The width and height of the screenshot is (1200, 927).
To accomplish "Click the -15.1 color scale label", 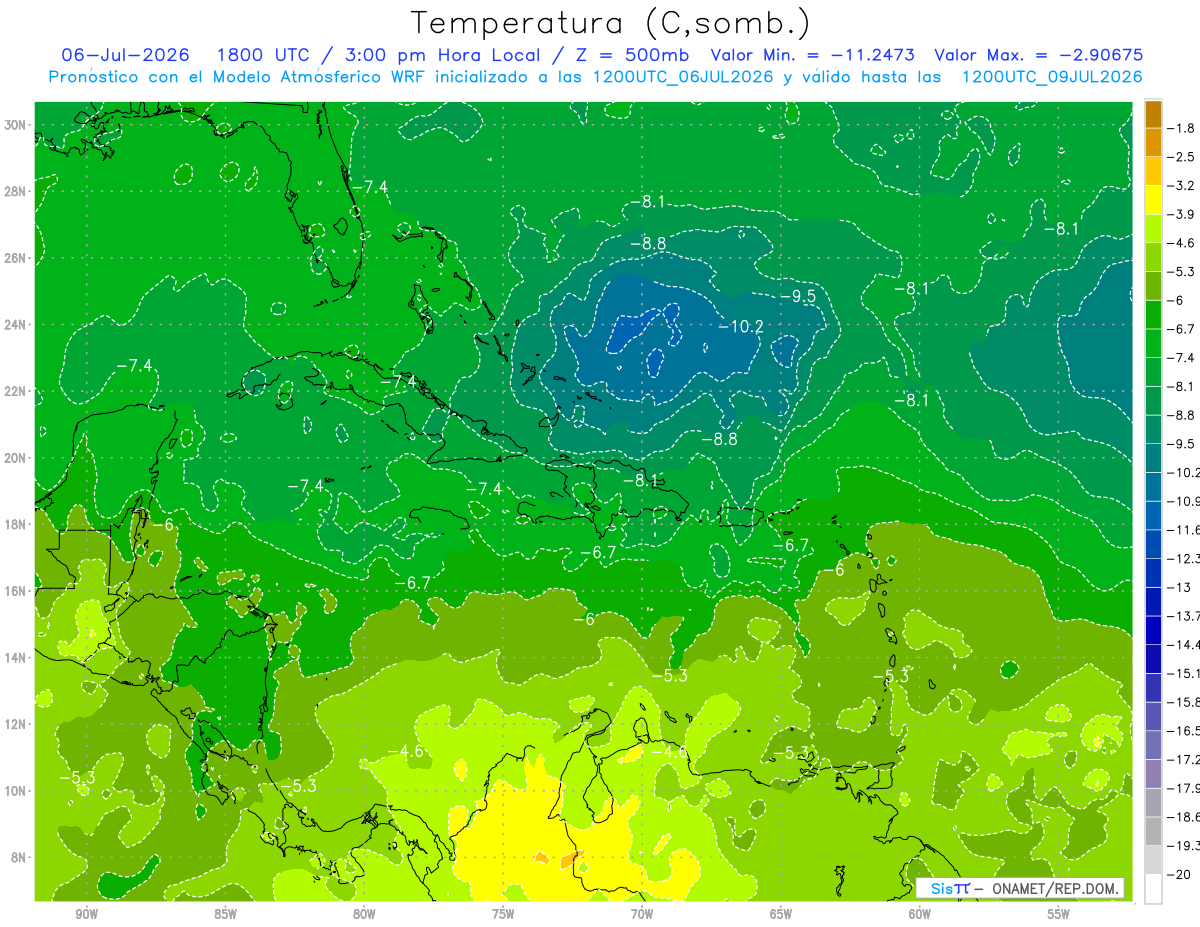I will pyautogui.click(x=1183, y=673).
